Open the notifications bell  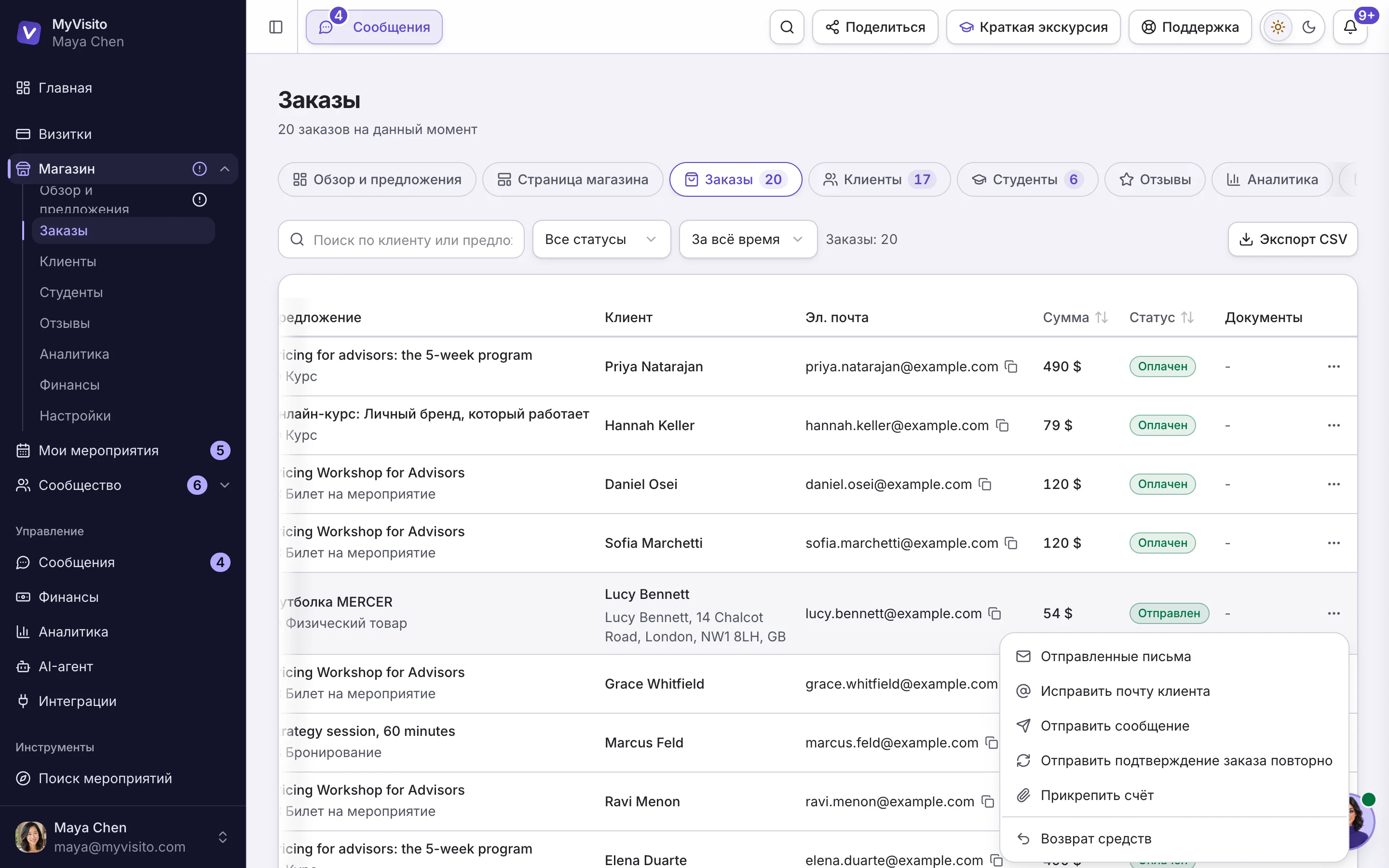point(1350,27)
